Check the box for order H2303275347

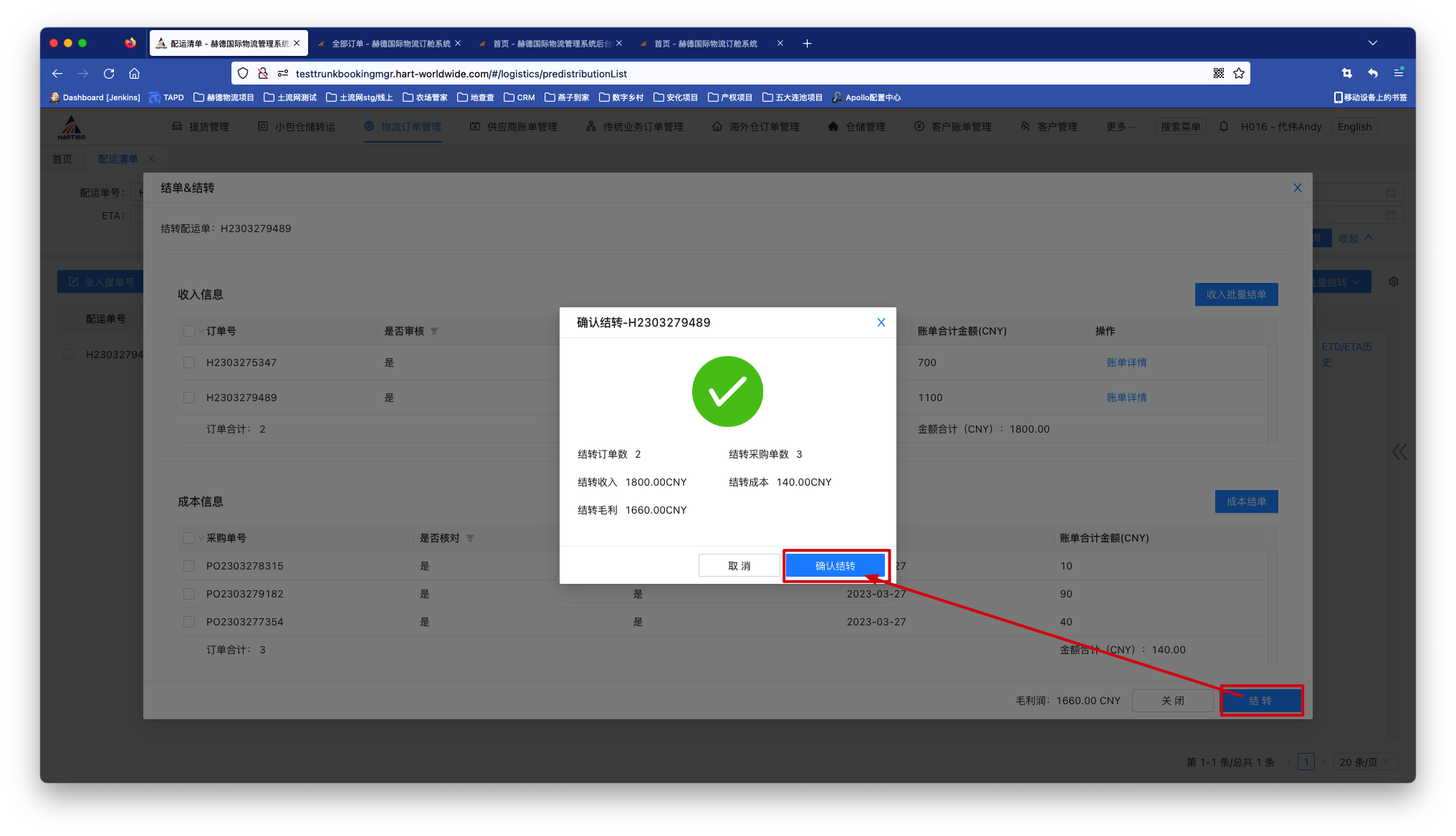(189, 363)
